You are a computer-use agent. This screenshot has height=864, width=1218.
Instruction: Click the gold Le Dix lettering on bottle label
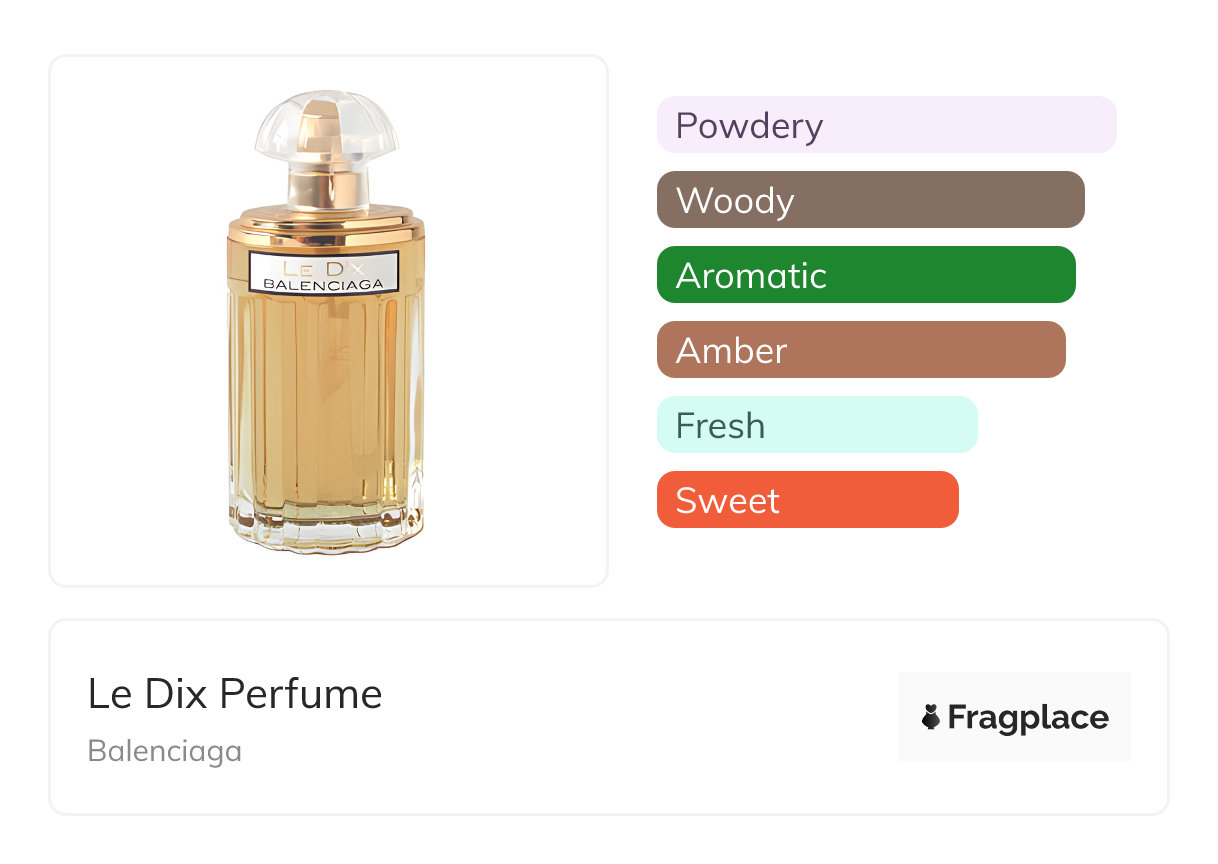coord(323,268)
